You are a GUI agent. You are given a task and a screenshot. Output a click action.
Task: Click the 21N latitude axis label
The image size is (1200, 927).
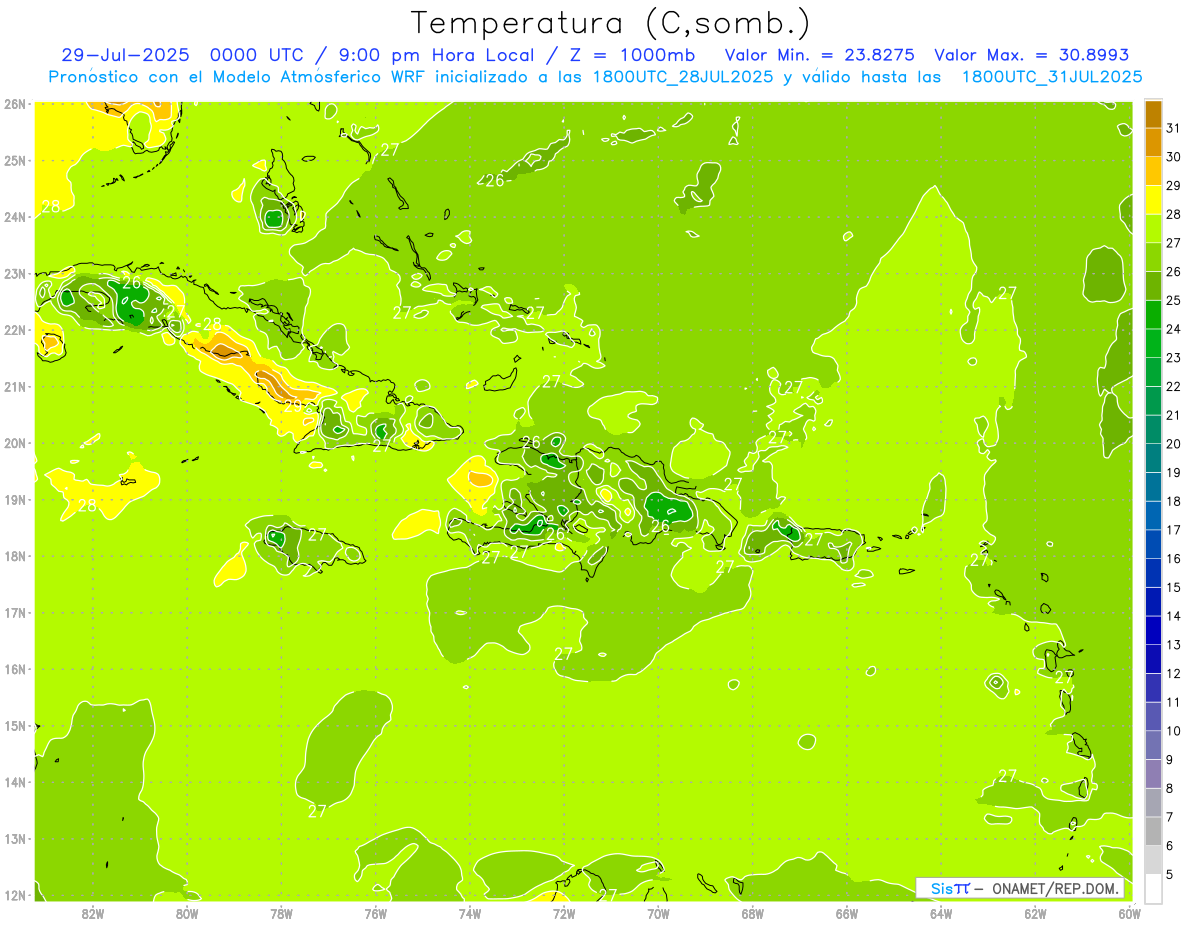coord(15,387)
